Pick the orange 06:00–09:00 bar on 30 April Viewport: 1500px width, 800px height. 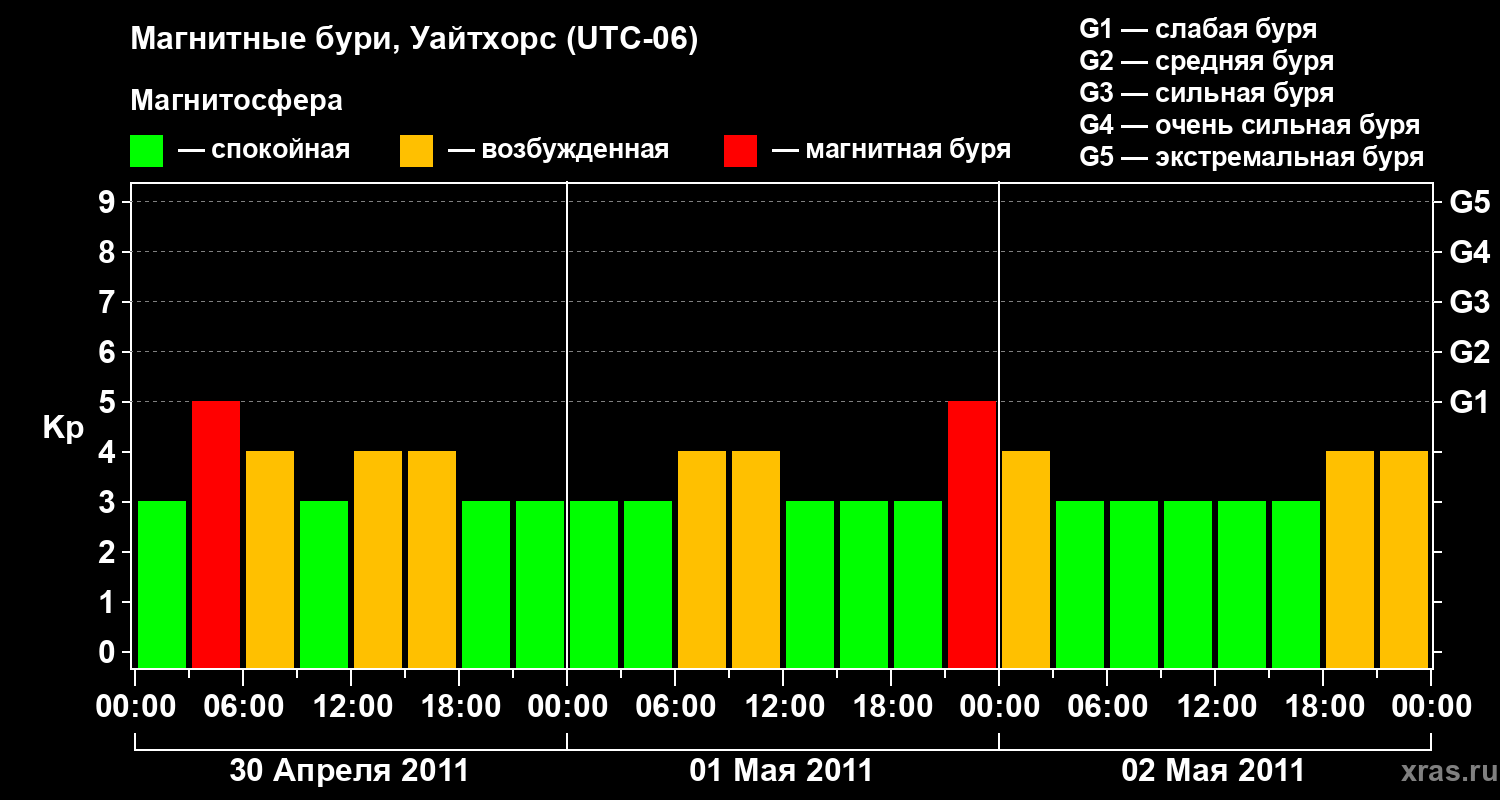[270, 559]
